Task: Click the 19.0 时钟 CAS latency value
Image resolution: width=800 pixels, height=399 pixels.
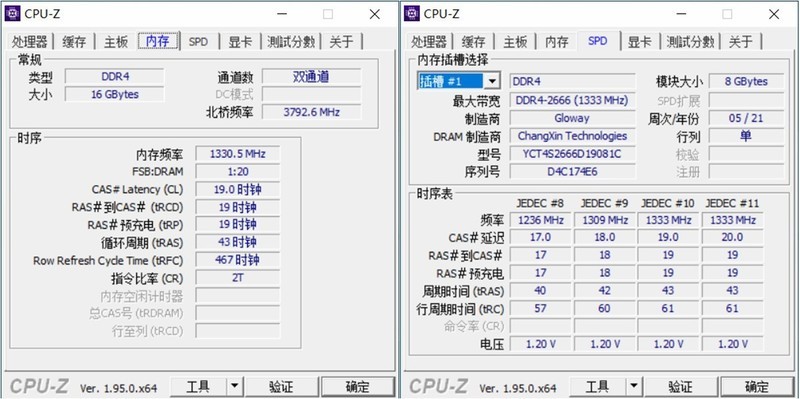Action: [238, 189]
